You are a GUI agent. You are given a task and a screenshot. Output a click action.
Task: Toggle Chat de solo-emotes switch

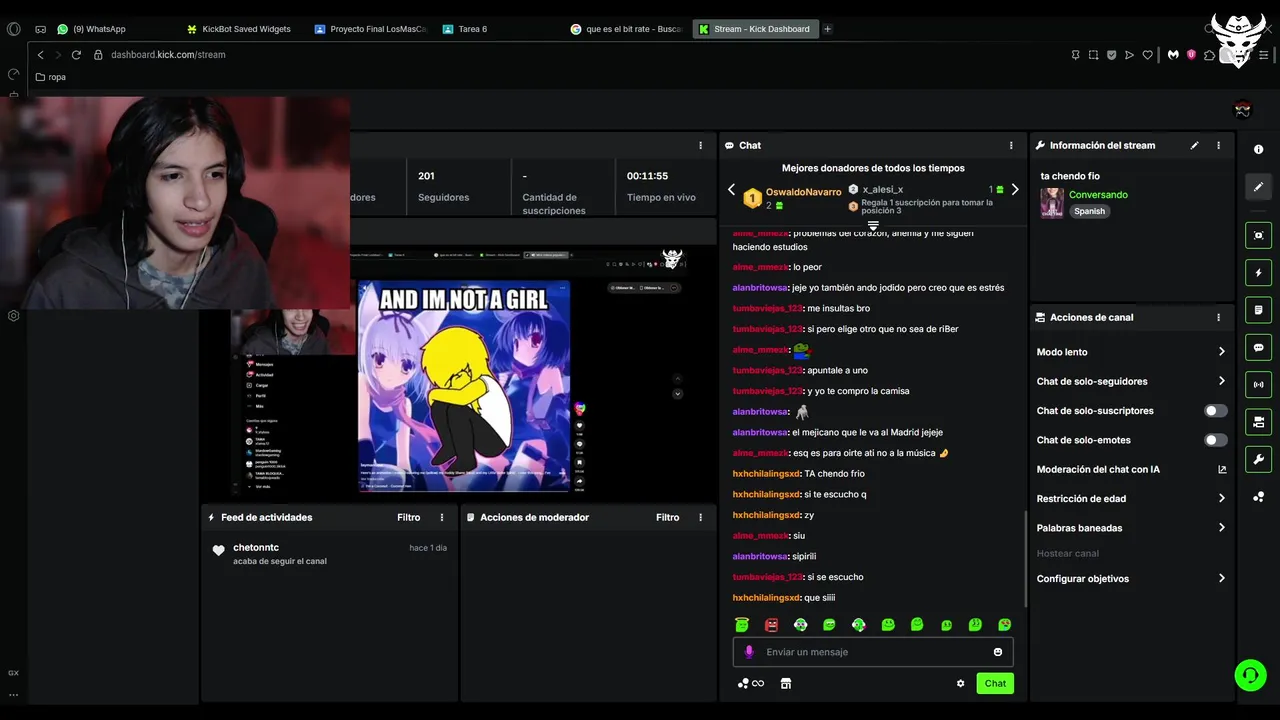[1215, 440]
